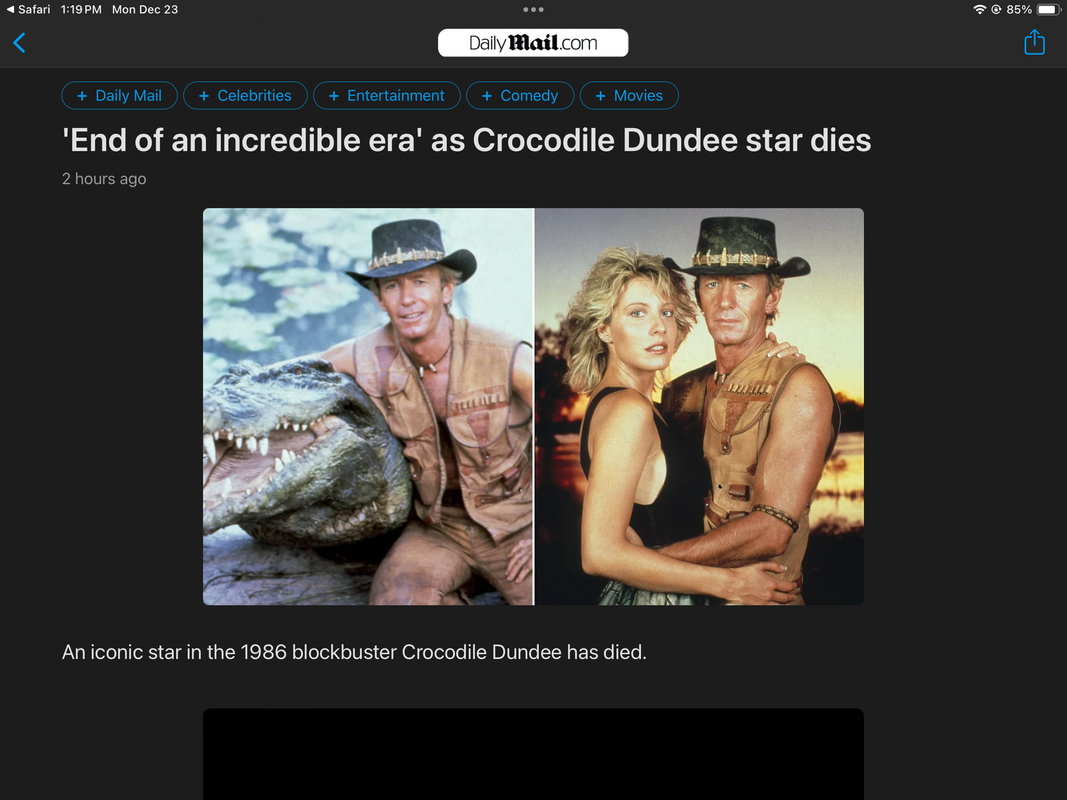Tap the 'An iconic star' paragraph
The width and height of the screenshot is (1067, 800).
354,652
